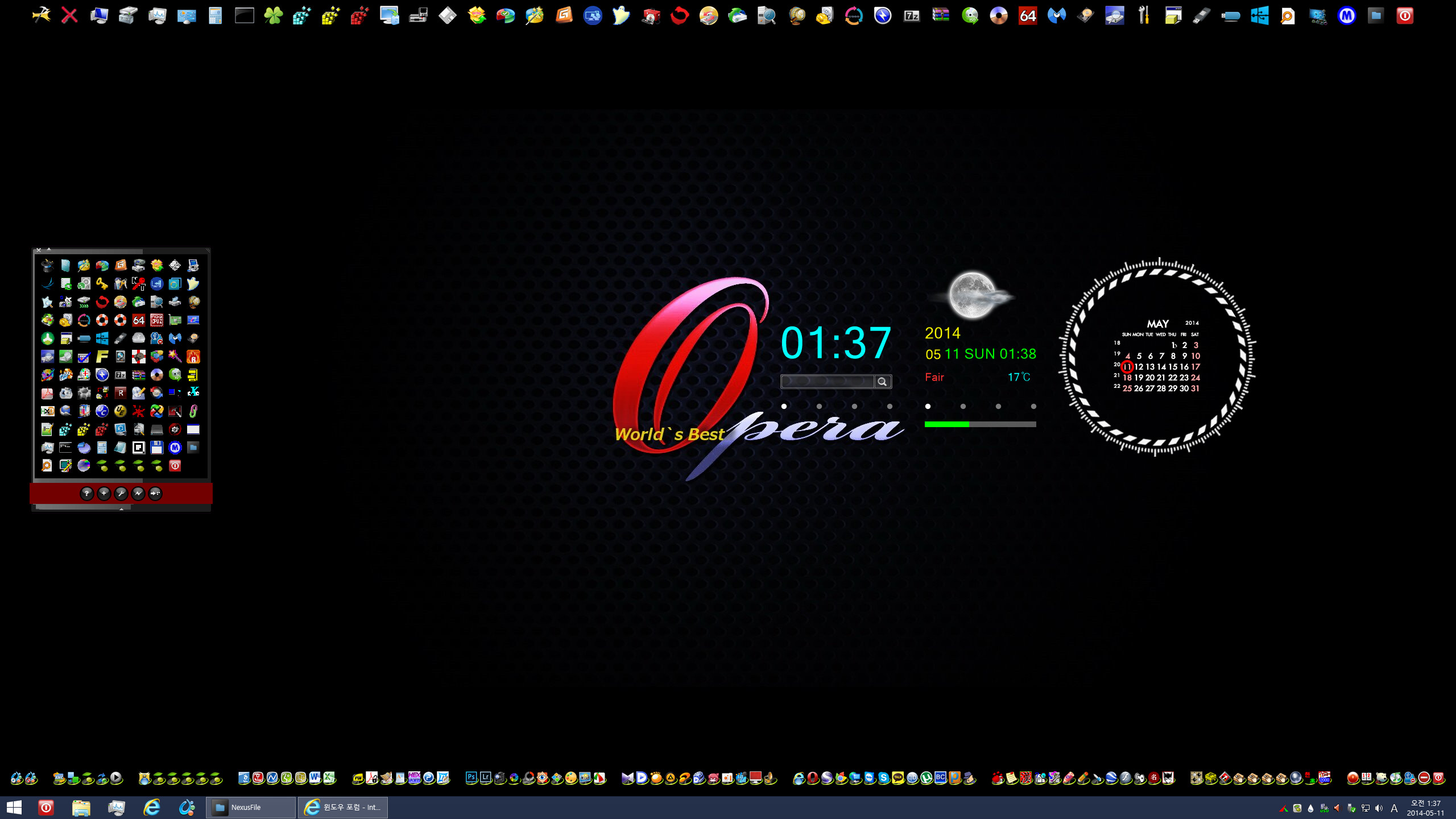The width and height of the screenshot is (1456, 819).
Task: Click the volume speaker tray icon
Action: click(x=1379, y=808)
